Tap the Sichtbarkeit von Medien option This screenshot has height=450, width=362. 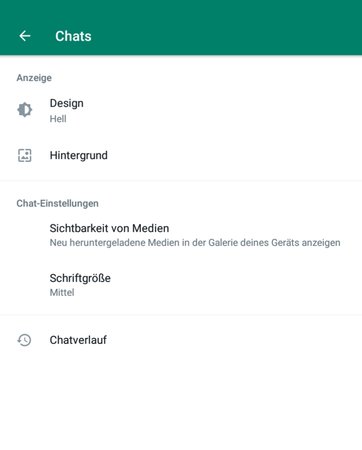click(181, 235)
